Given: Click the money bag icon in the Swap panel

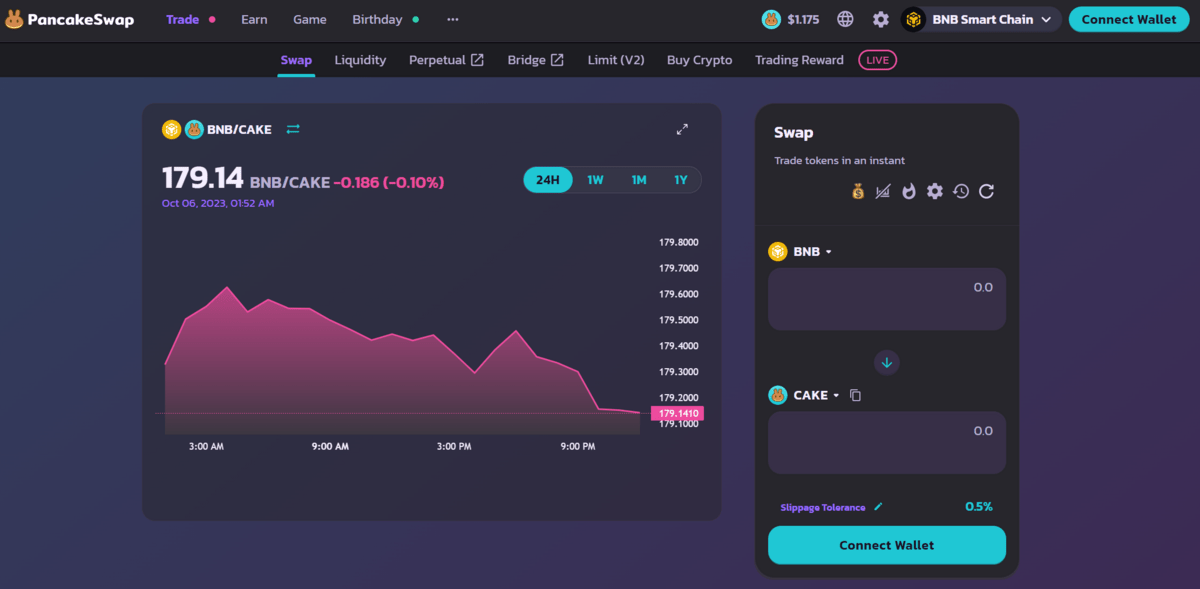Looking at the screenshot, I should tap(857, 191).
